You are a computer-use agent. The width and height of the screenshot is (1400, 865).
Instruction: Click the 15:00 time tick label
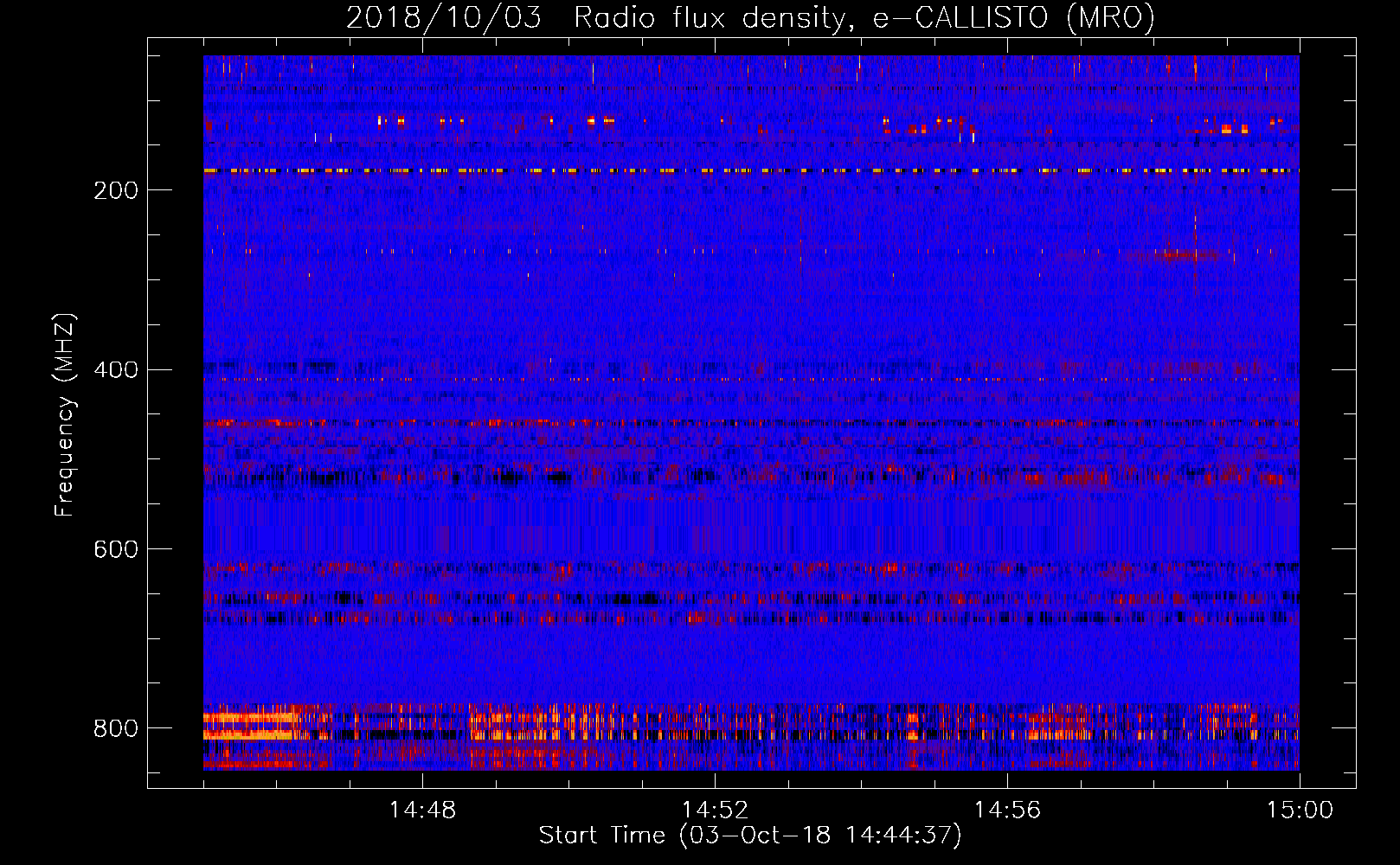pyautogui.click(x=1300, y=811)
